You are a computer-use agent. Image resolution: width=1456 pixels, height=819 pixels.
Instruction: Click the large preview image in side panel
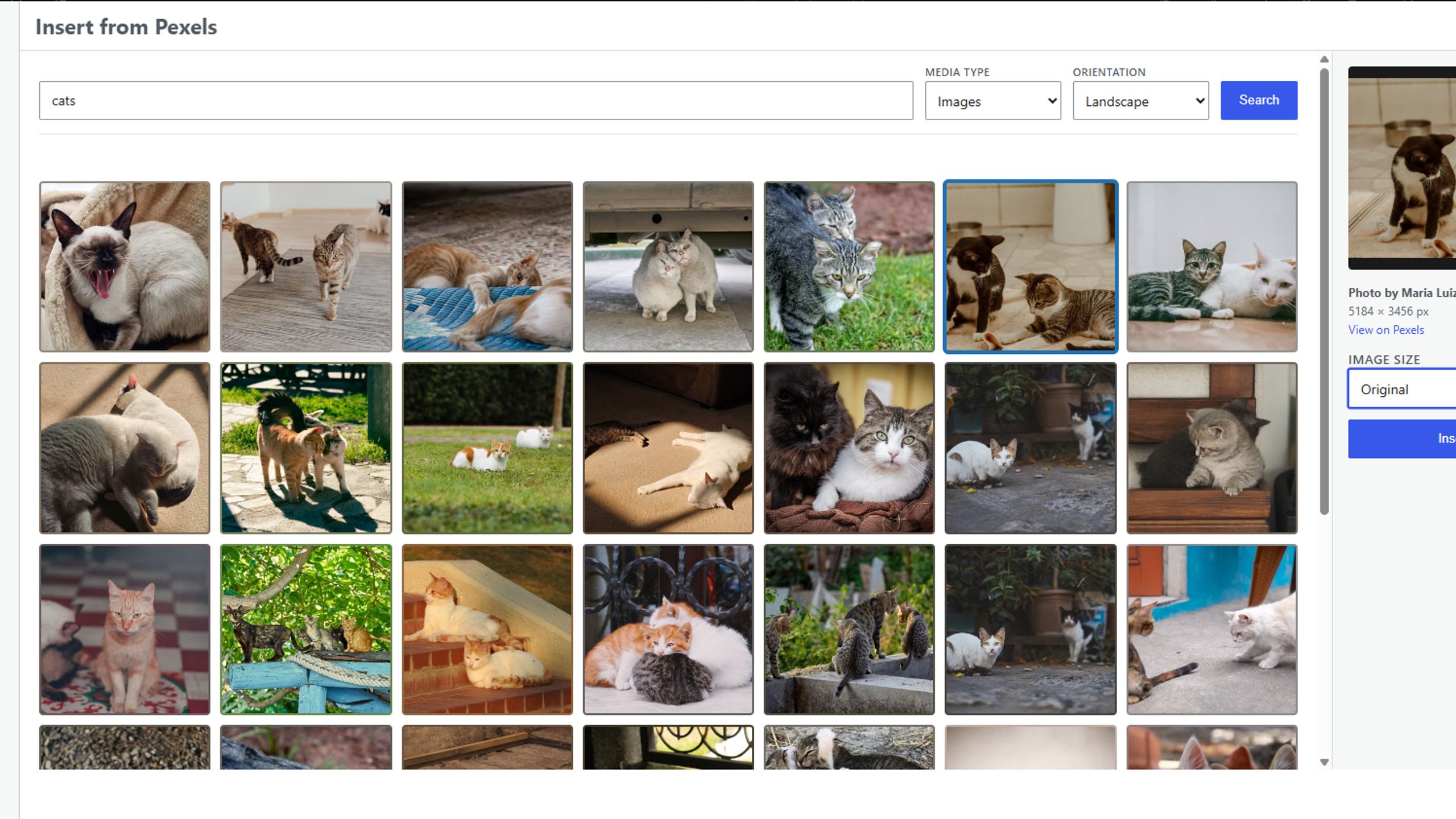(1402, 168)
